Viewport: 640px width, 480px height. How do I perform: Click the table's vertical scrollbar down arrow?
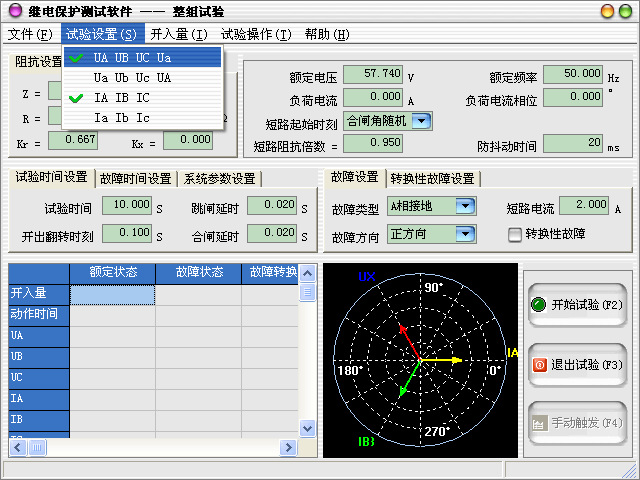pos(308,428)
